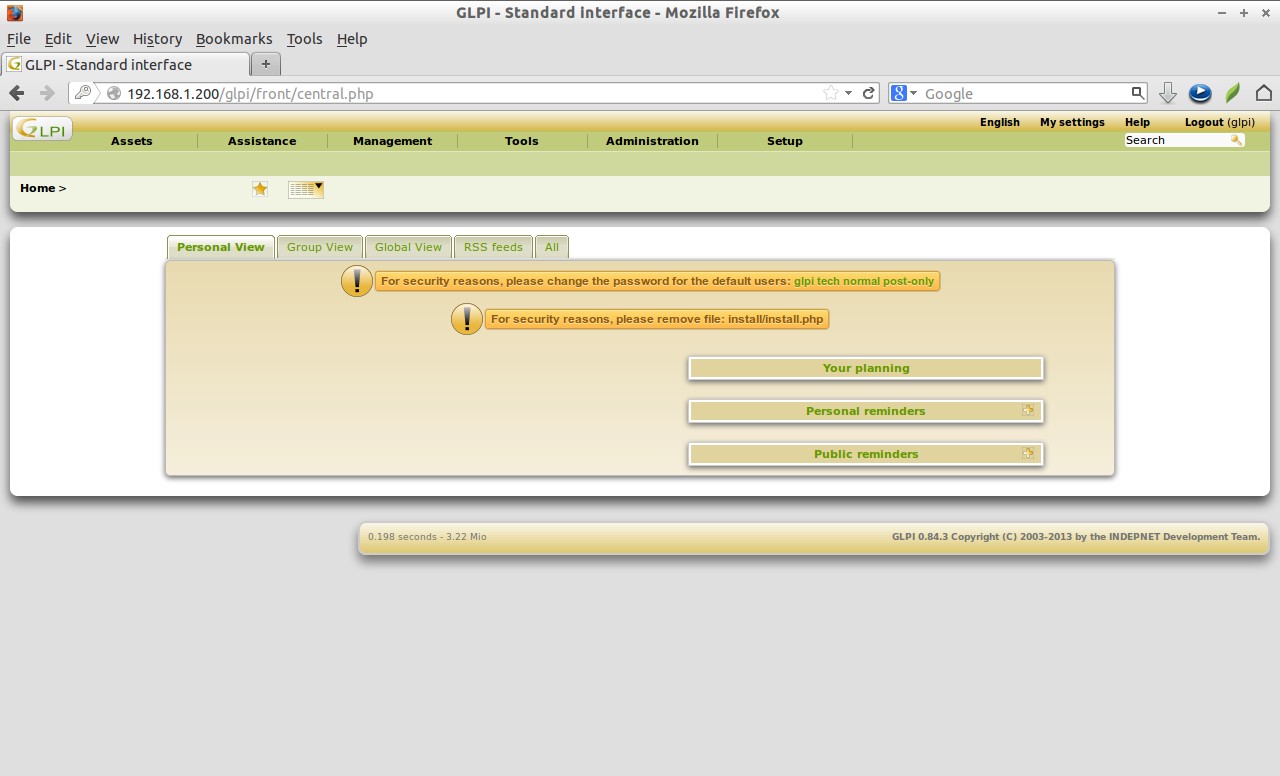Click the Home breadcrumb link
The width and height of the screenshot is (1280, 776).
click(37, 188)
